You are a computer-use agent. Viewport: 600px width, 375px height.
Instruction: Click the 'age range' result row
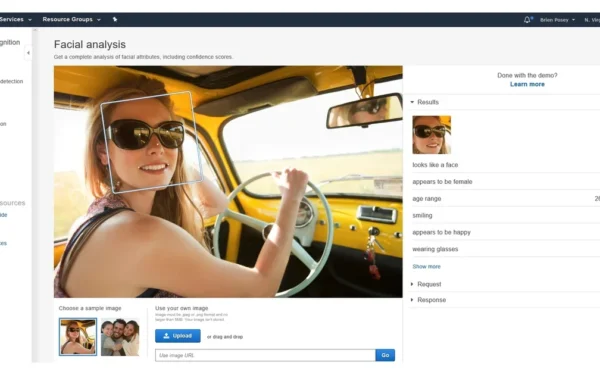coord(506,199)
